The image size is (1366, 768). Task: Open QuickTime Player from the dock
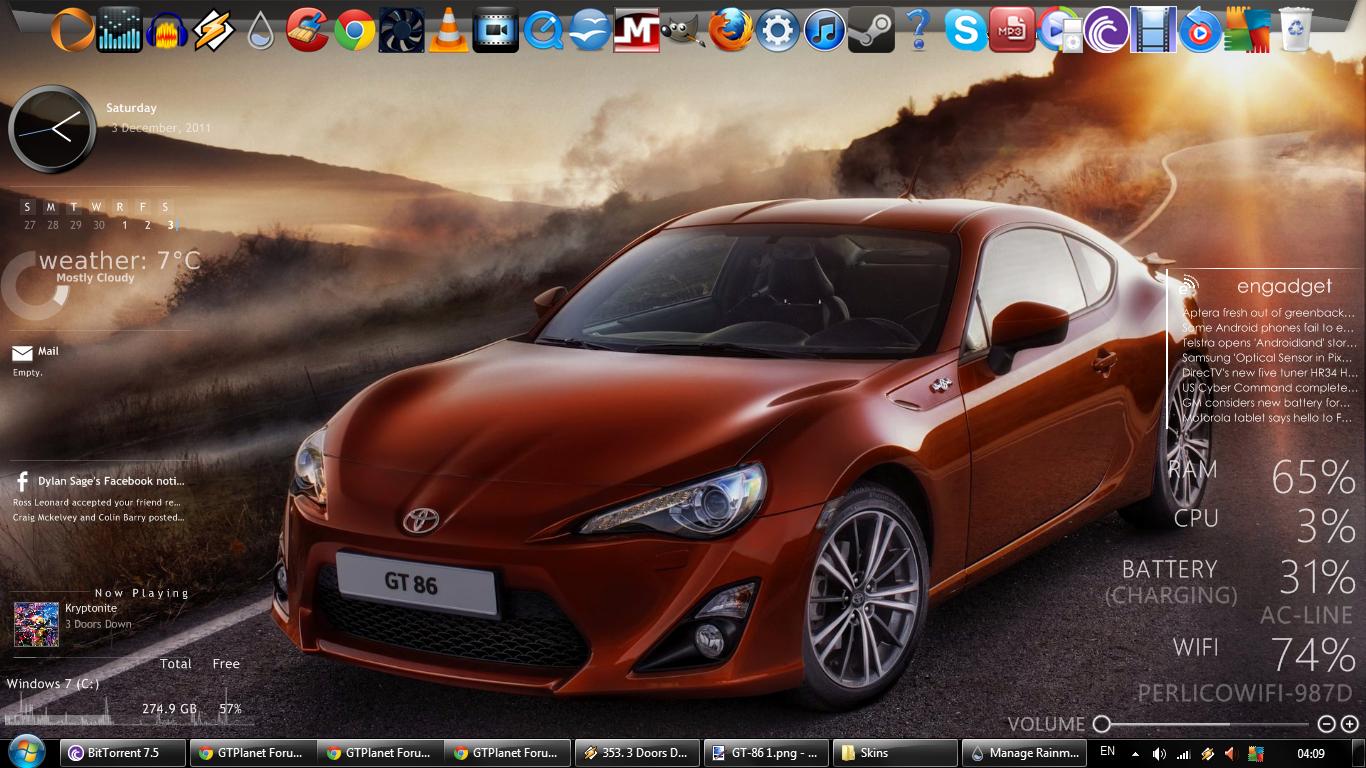(x=543, y=31)
